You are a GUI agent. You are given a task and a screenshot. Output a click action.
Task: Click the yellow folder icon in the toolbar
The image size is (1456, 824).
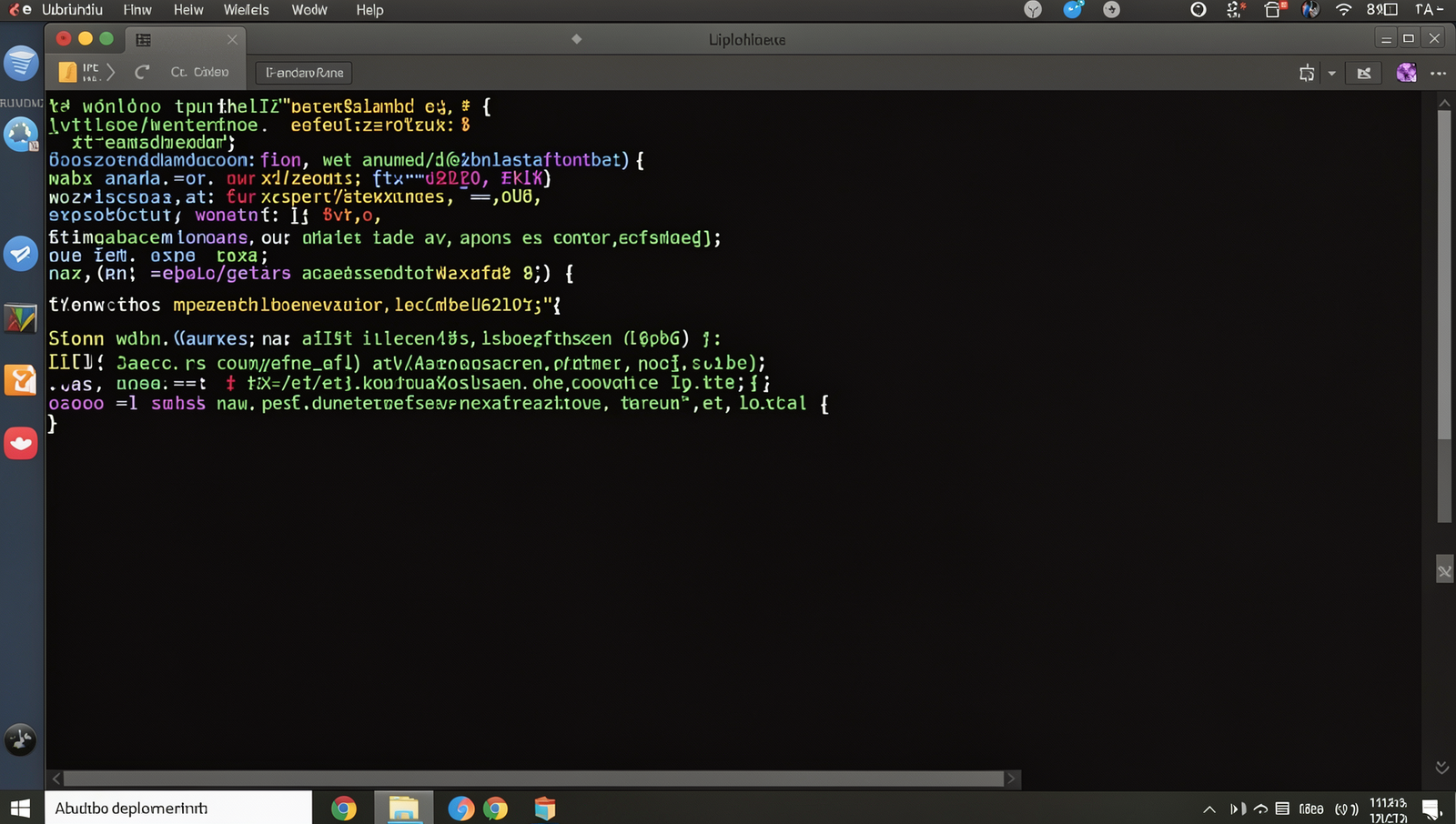67,72
